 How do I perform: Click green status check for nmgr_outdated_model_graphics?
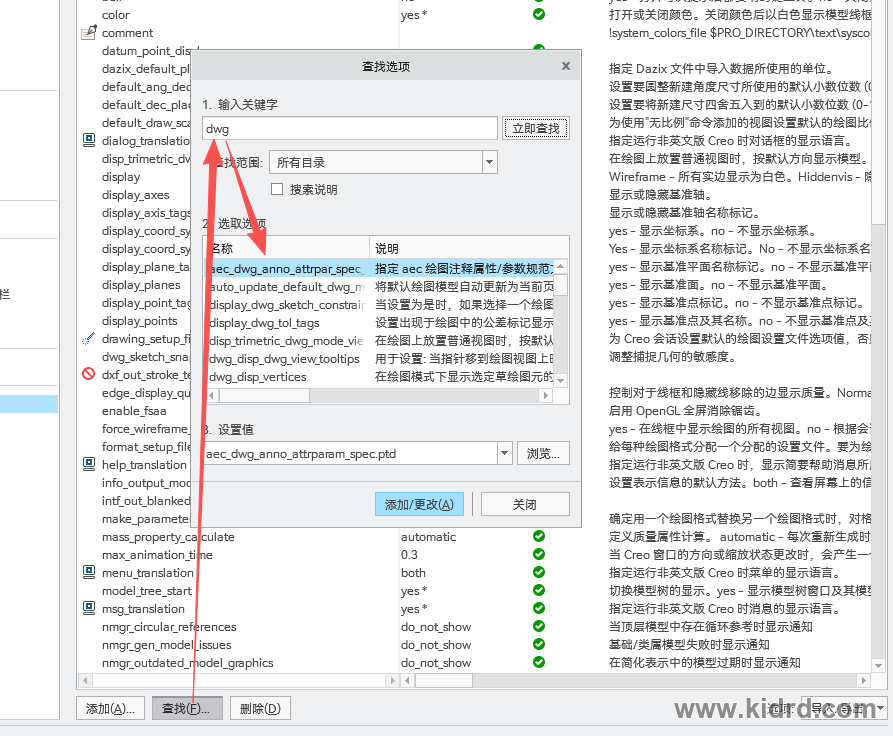(x=539, y=663)
